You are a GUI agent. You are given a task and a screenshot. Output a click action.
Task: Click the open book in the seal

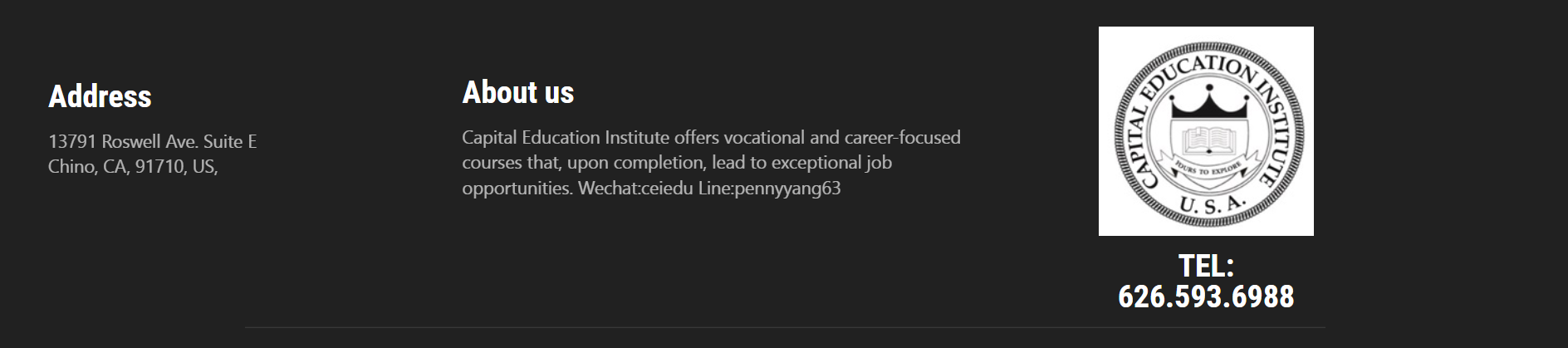pos(1208,140)
